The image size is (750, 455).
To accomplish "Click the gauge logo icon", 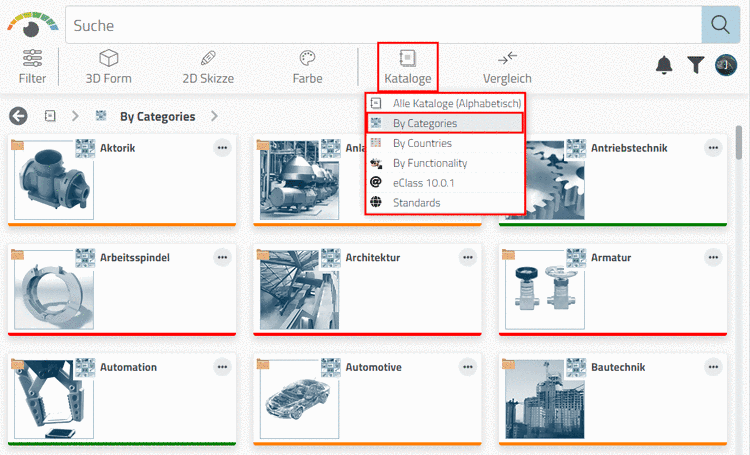I will tap(32, 25).
